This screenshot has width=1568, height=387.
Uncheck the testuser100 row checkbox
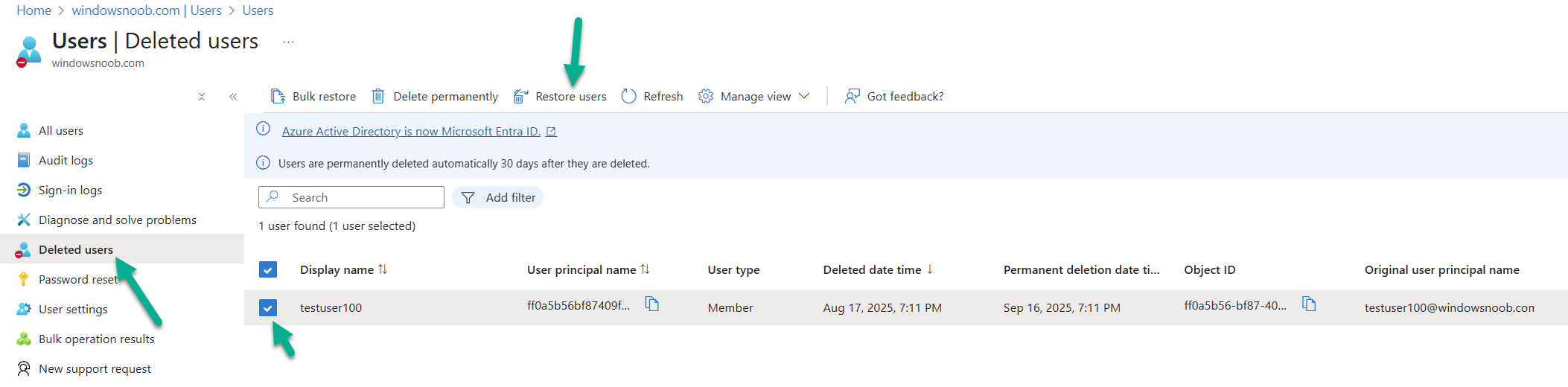268,307
